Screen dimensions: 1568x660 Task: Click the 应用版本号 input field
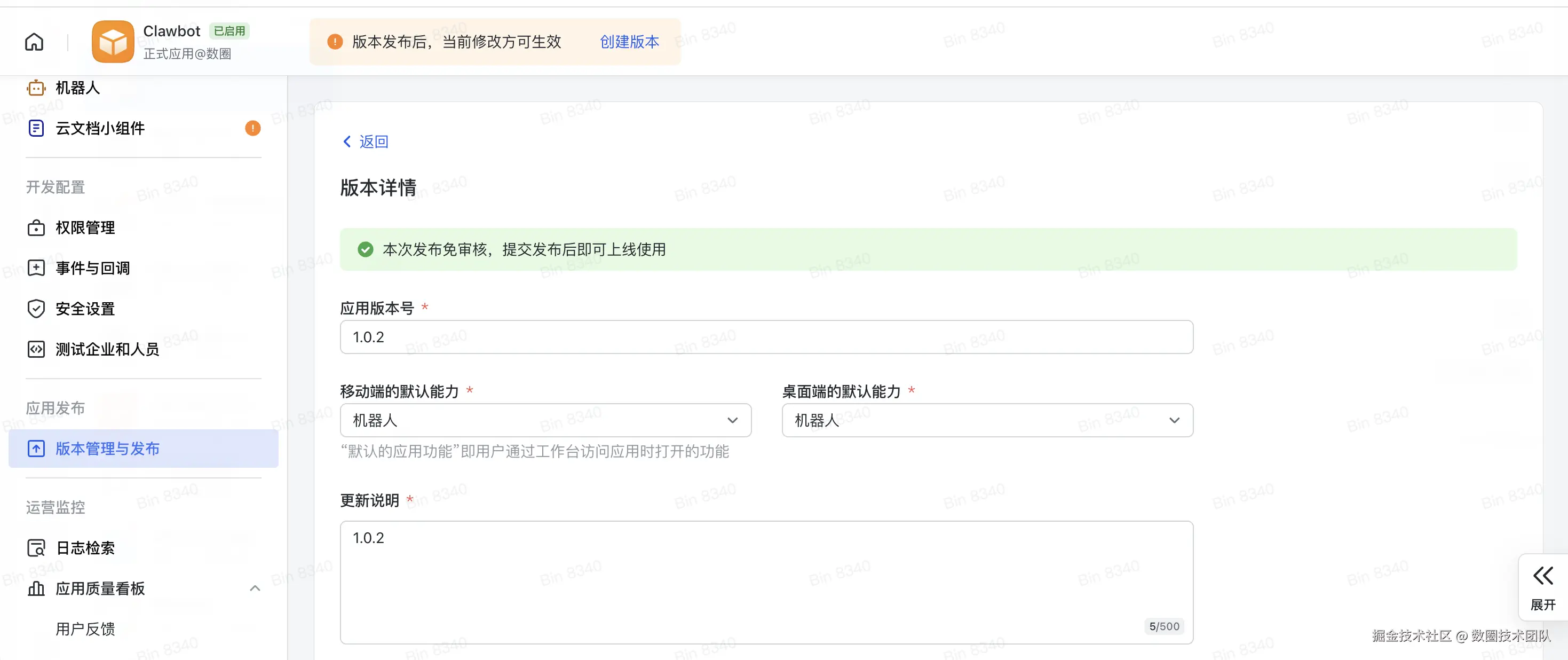pos(766,337)
